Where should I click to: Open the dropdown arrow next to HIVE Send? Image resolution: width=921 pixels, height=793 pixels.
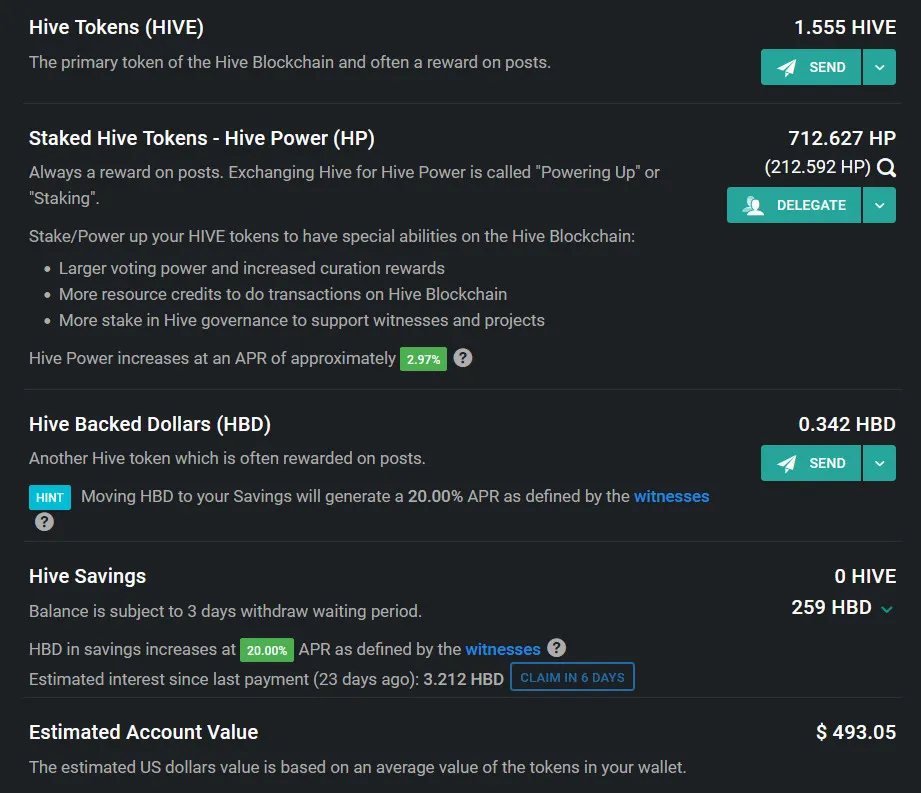point(879,68)
